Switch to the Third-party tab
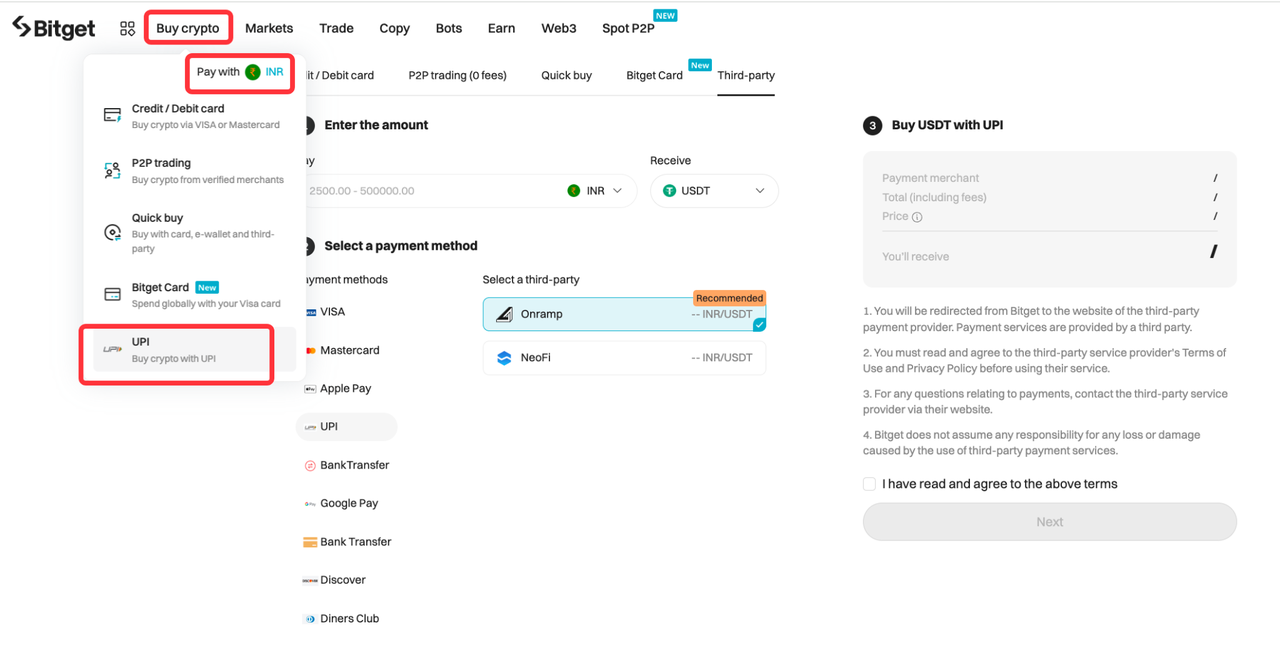1280x668 pixels. [x=746, y=75]
